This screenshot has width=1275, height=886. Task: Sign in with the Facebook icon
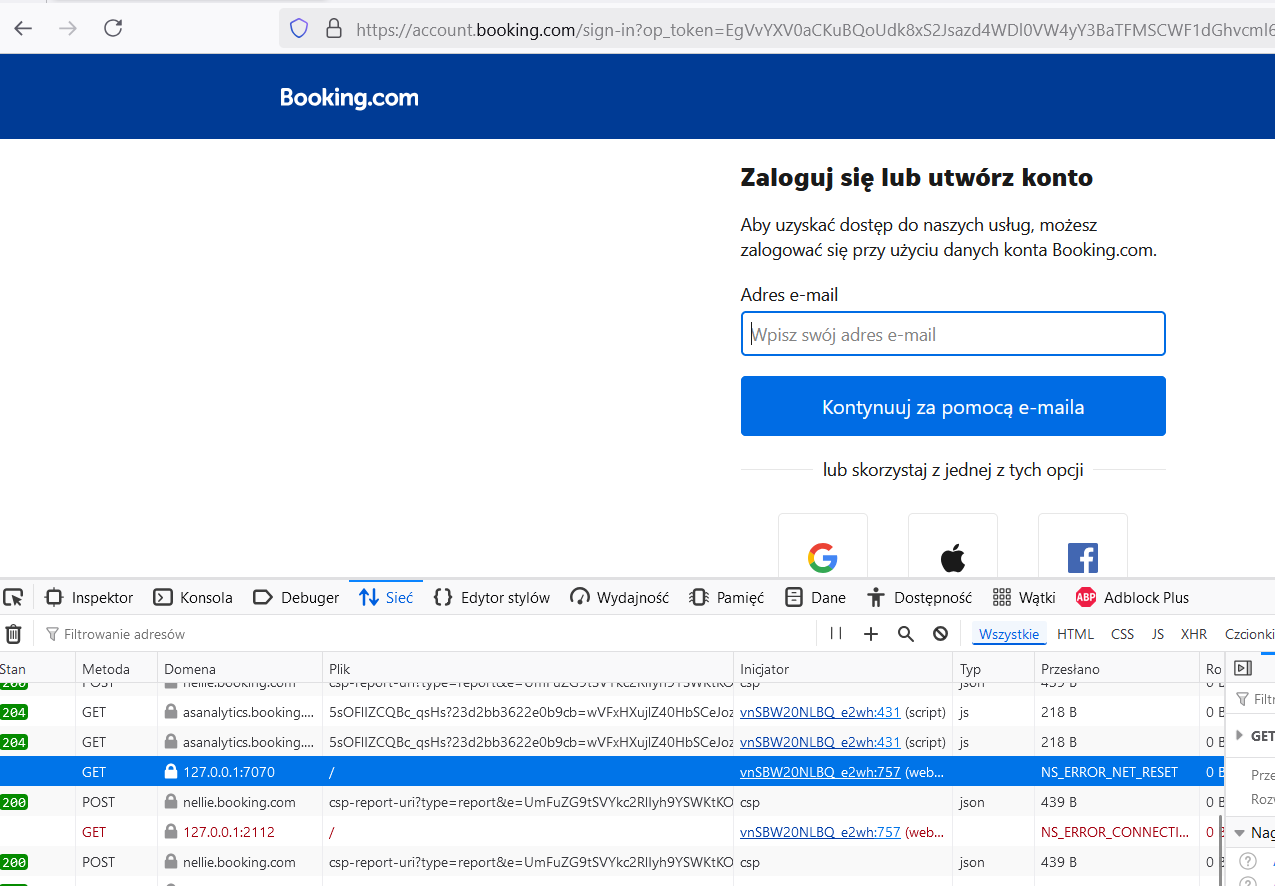point(1082,556)
